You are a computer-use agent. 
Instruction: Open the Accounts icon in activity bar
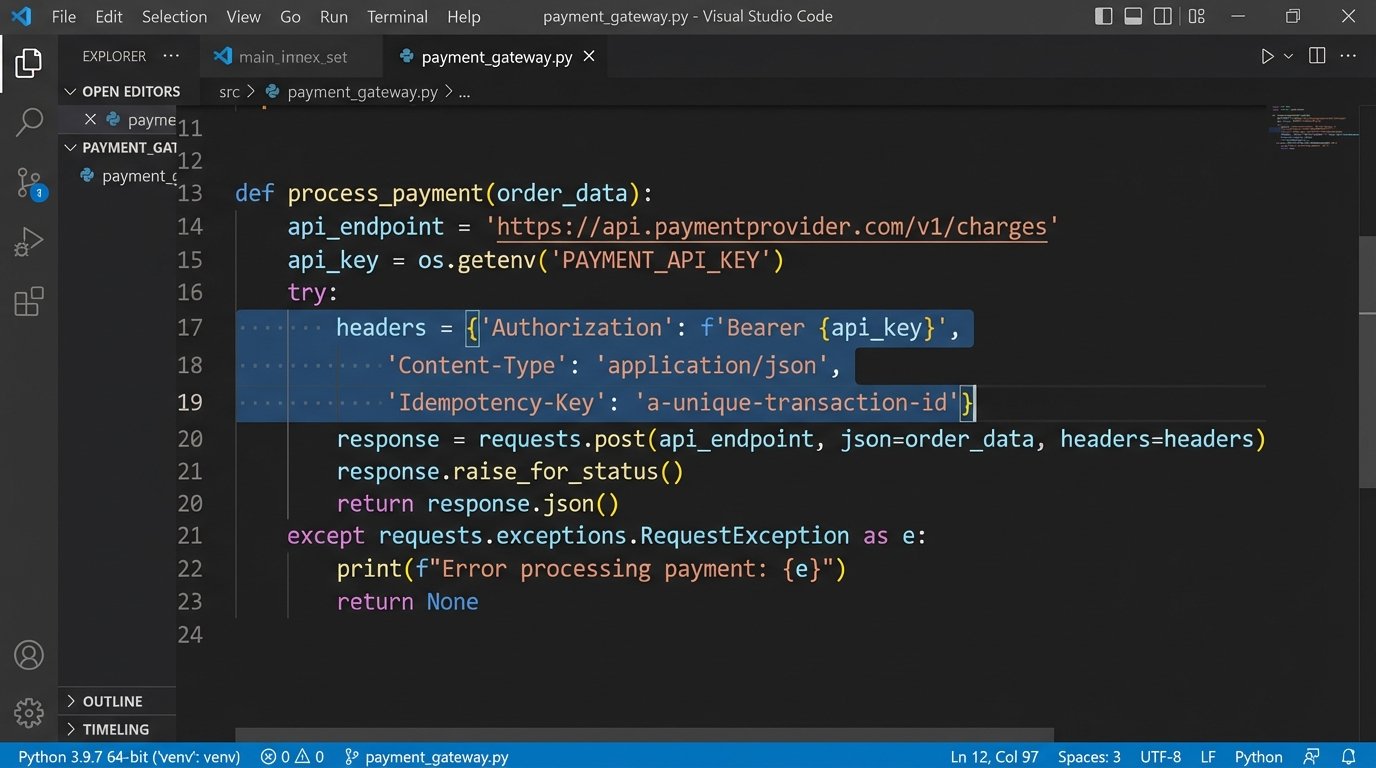click(28, 655)
